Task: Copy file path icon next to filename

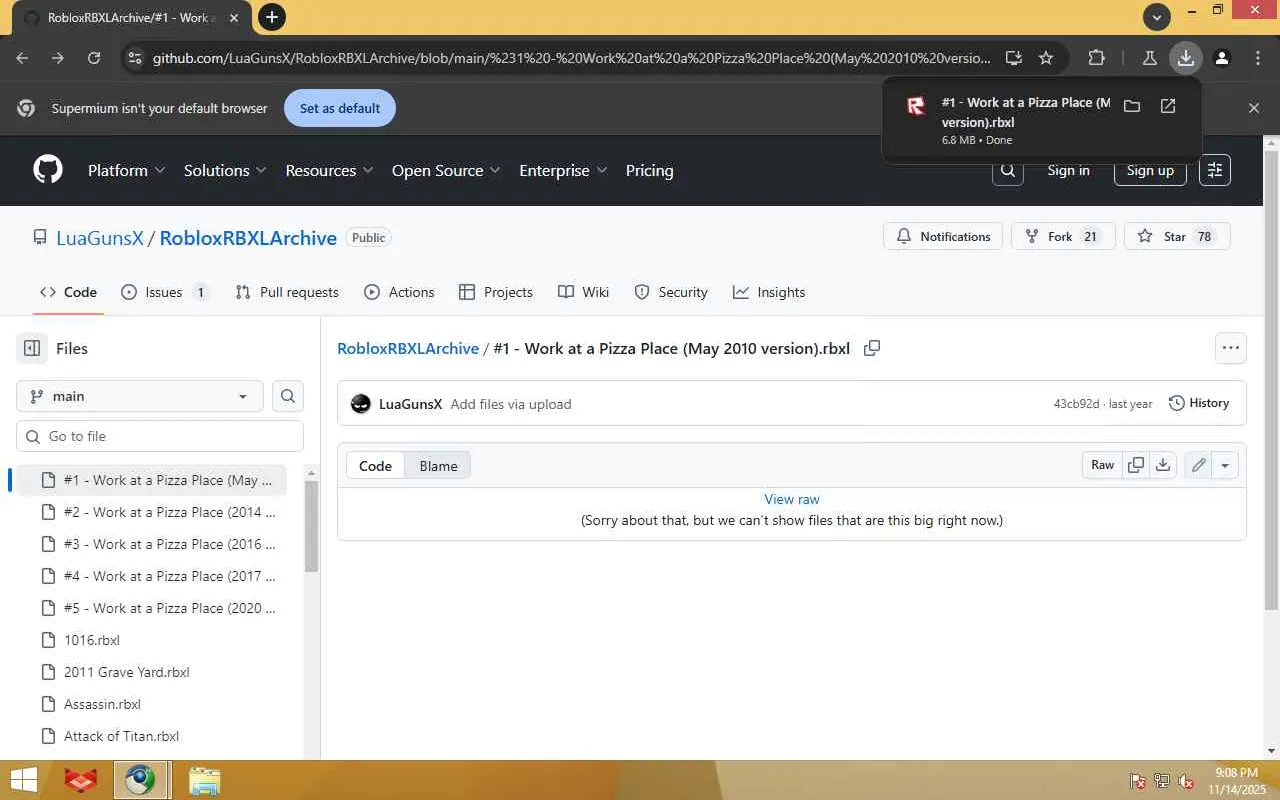Action: coord(872,348)
